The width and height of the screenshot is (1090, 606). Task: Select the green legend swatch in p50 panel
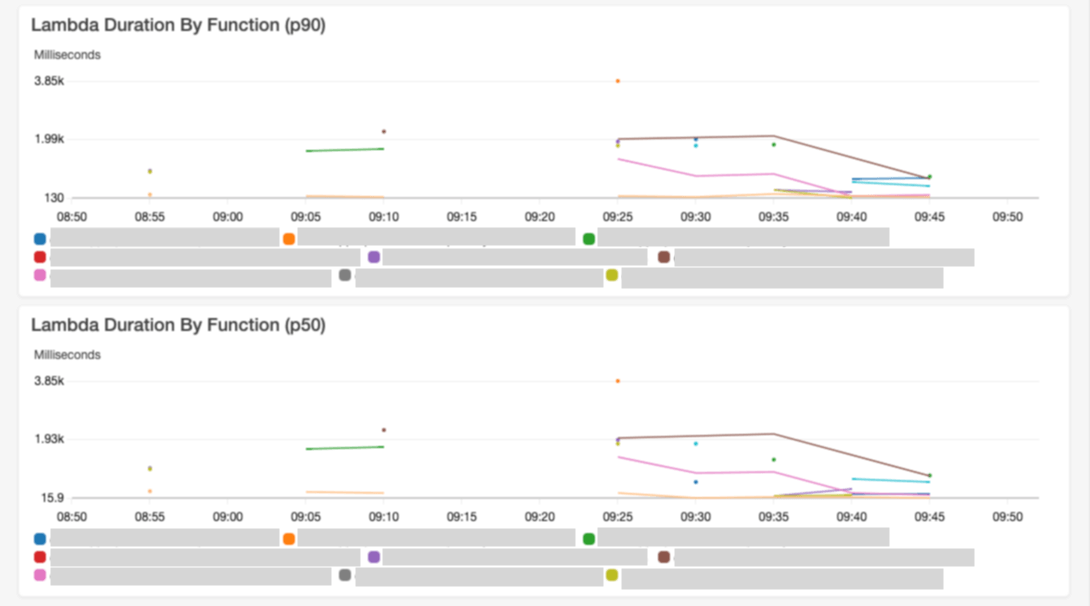[589, 539]
